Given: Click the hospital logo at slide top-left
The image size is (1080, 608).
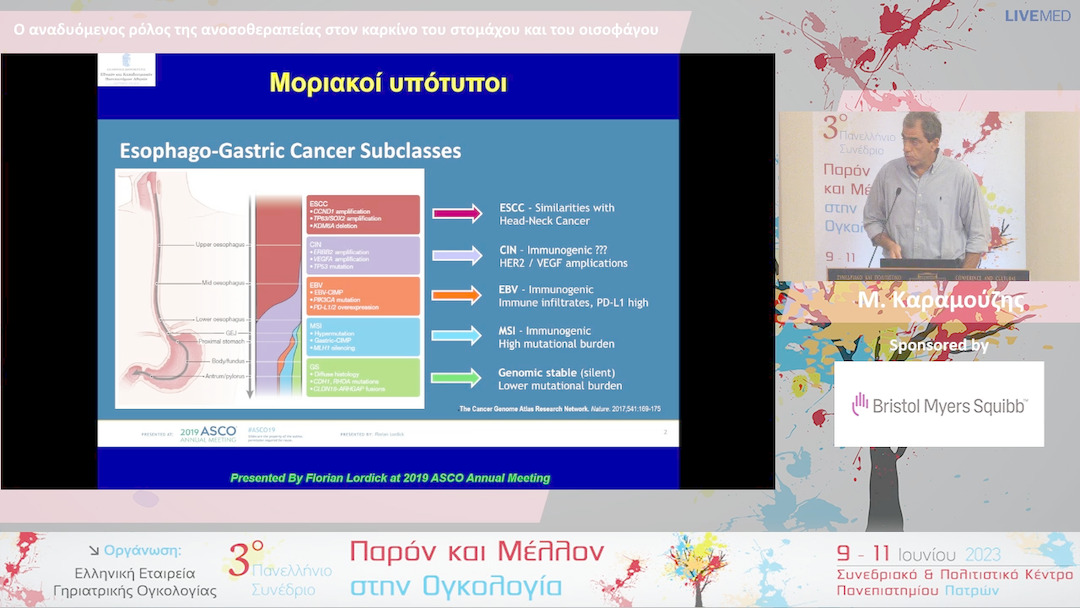Looking at the screenshot, I should (127, 72).
